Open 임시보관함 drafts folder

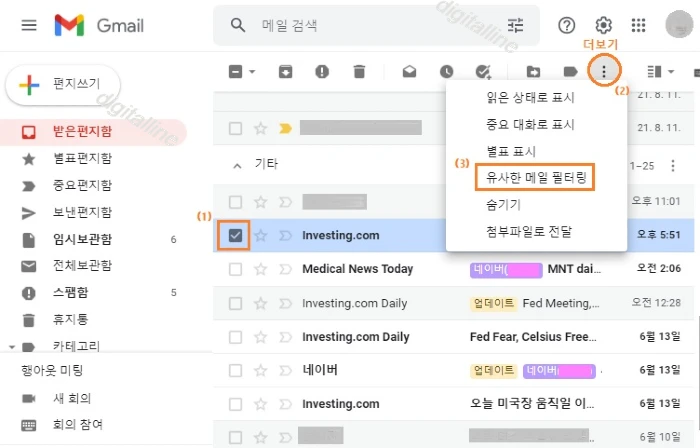coord(83,239)
